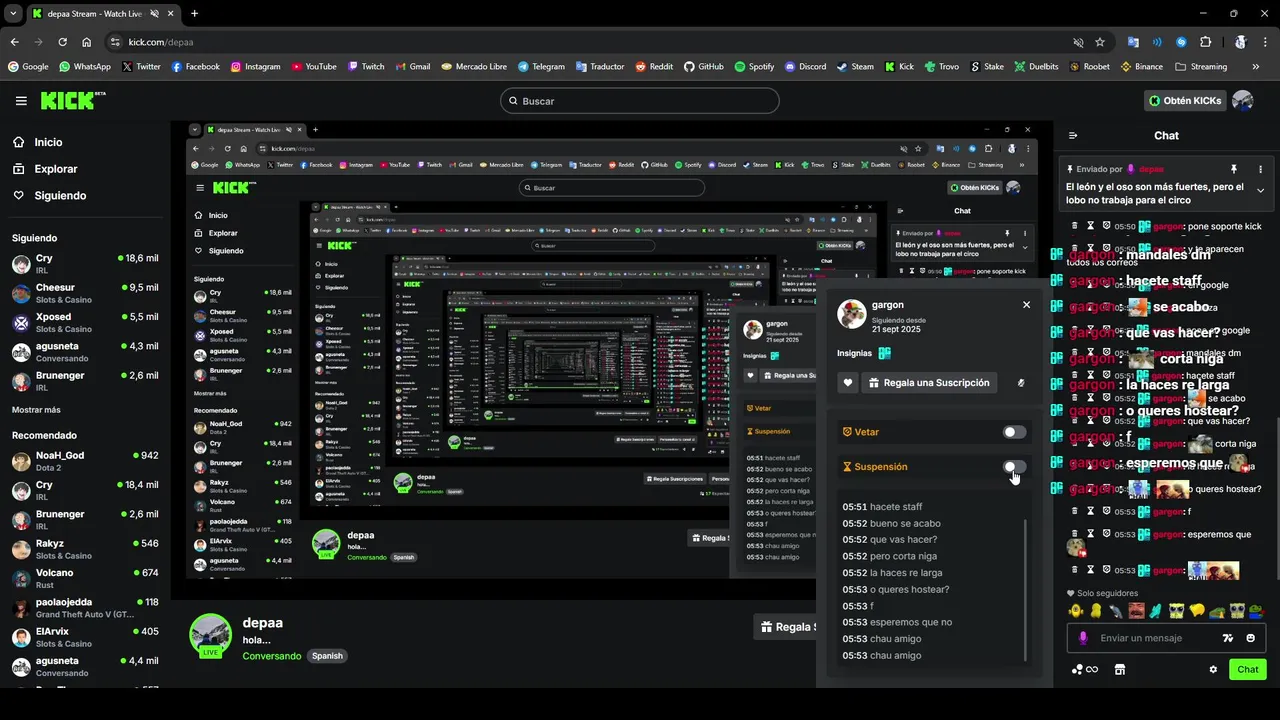Send message with green Chat button
The image size is (1280, 720).
(1248, 670)
